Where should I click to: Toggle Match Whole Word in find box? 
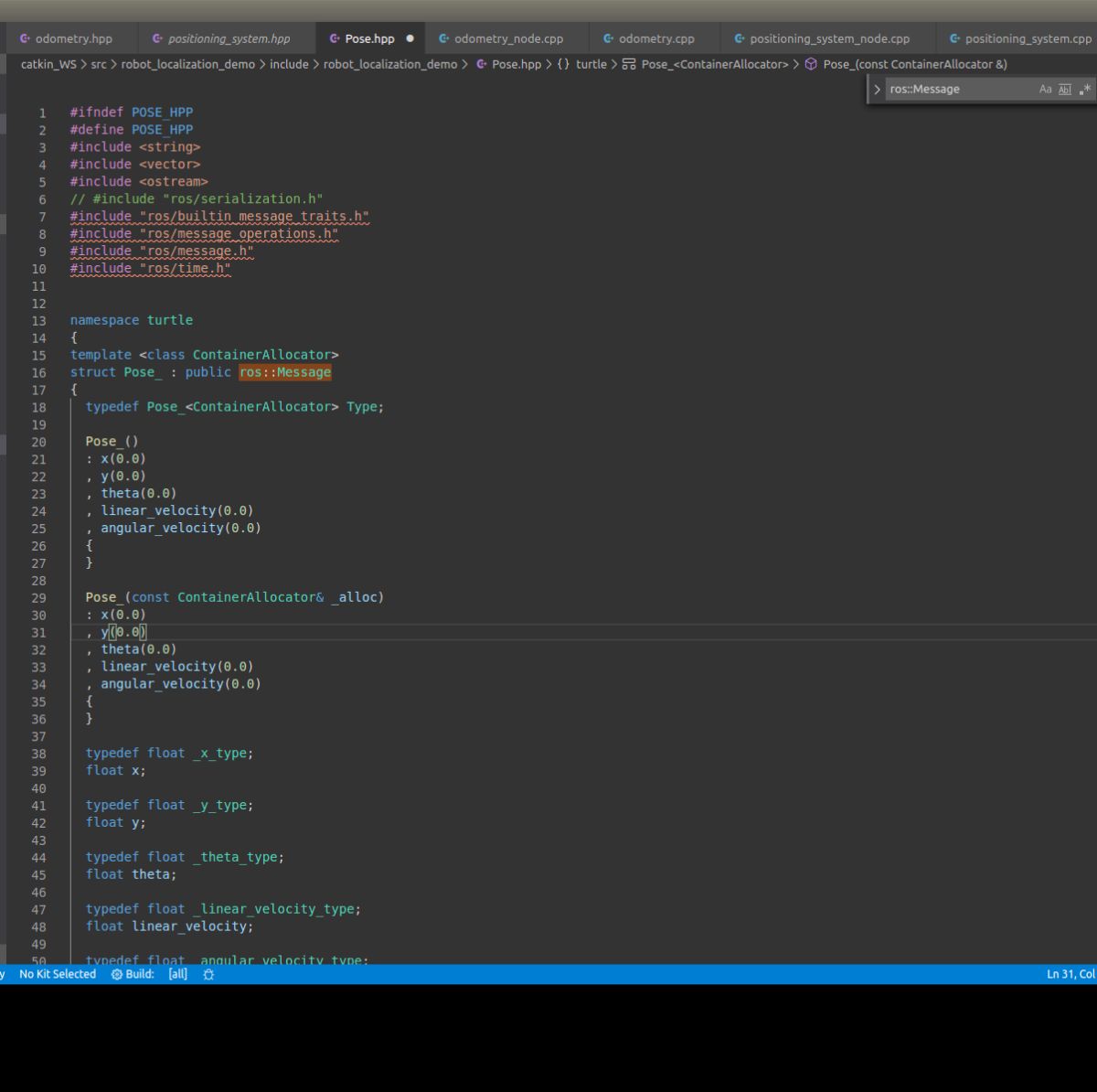tap(1064, 90)
